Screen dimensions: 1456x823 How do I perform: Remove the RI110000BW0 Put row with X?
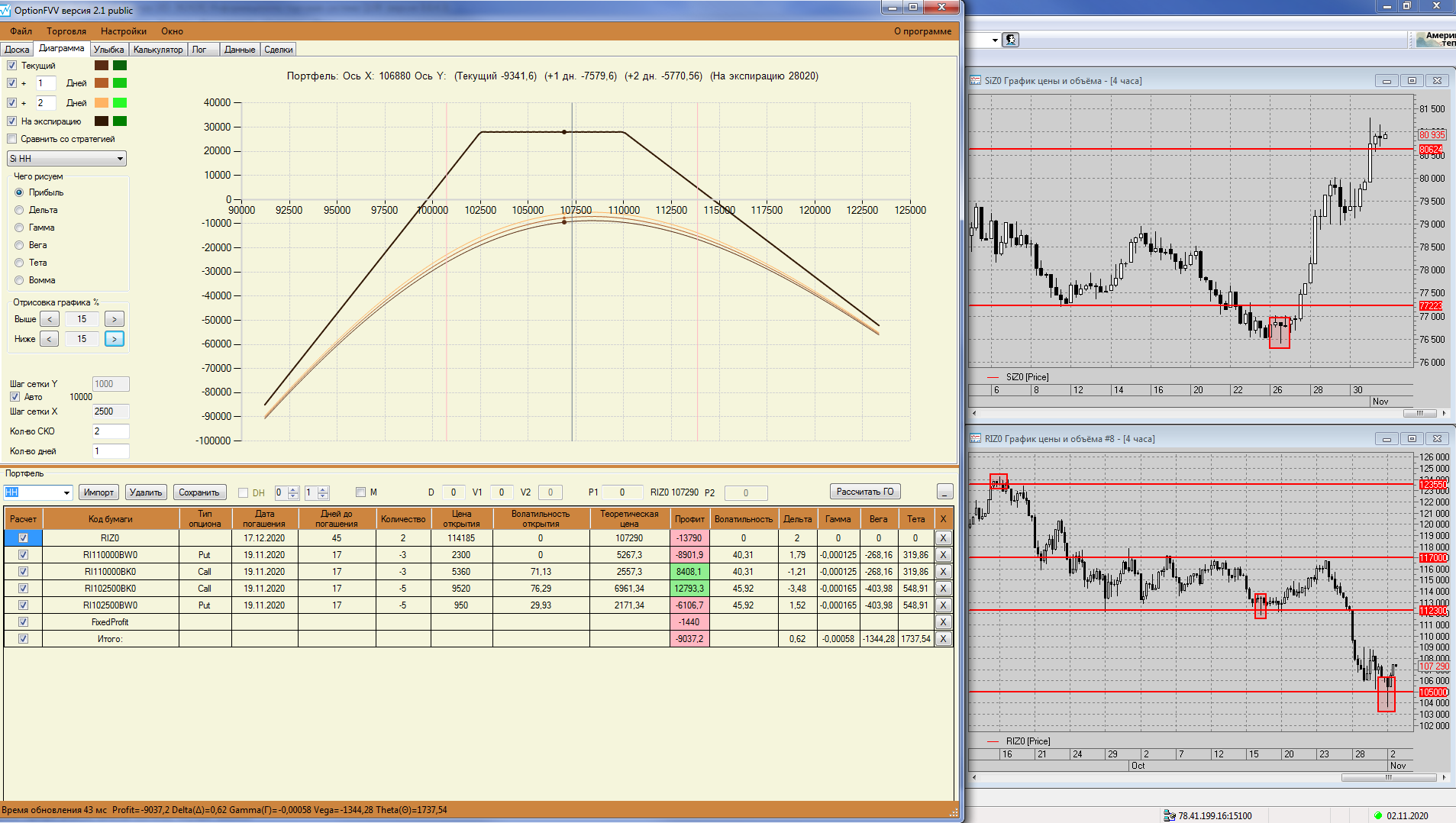(944, 555)
